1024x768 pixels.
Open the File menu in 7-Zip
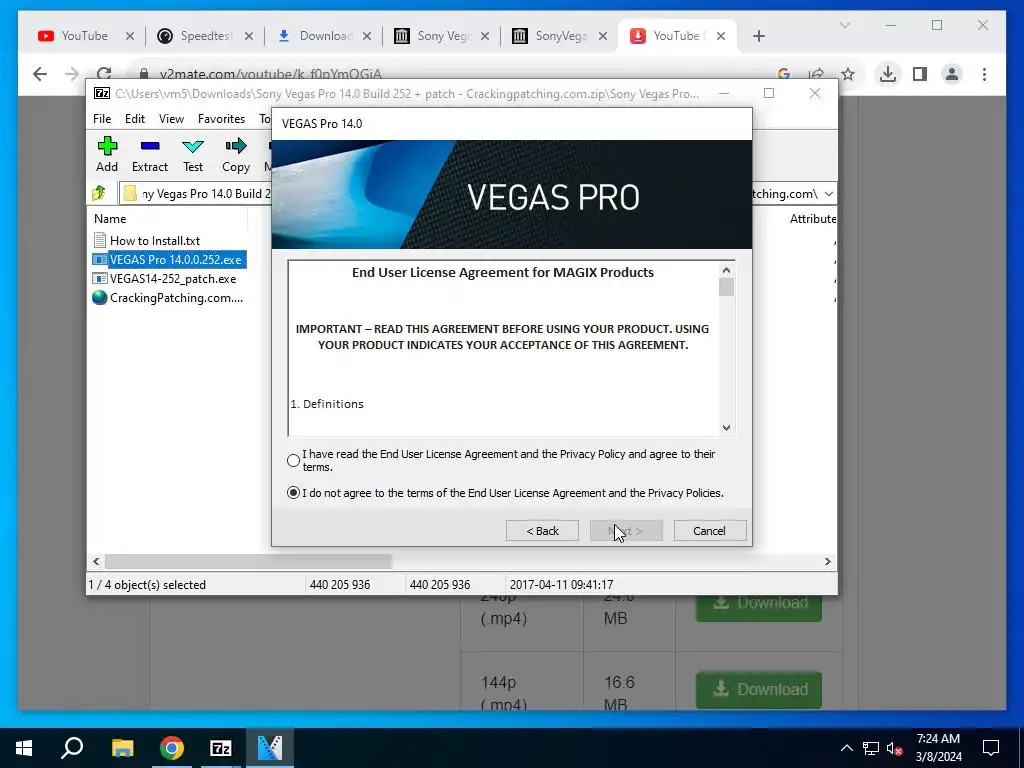pyautogui.click(x=102, y=119)
